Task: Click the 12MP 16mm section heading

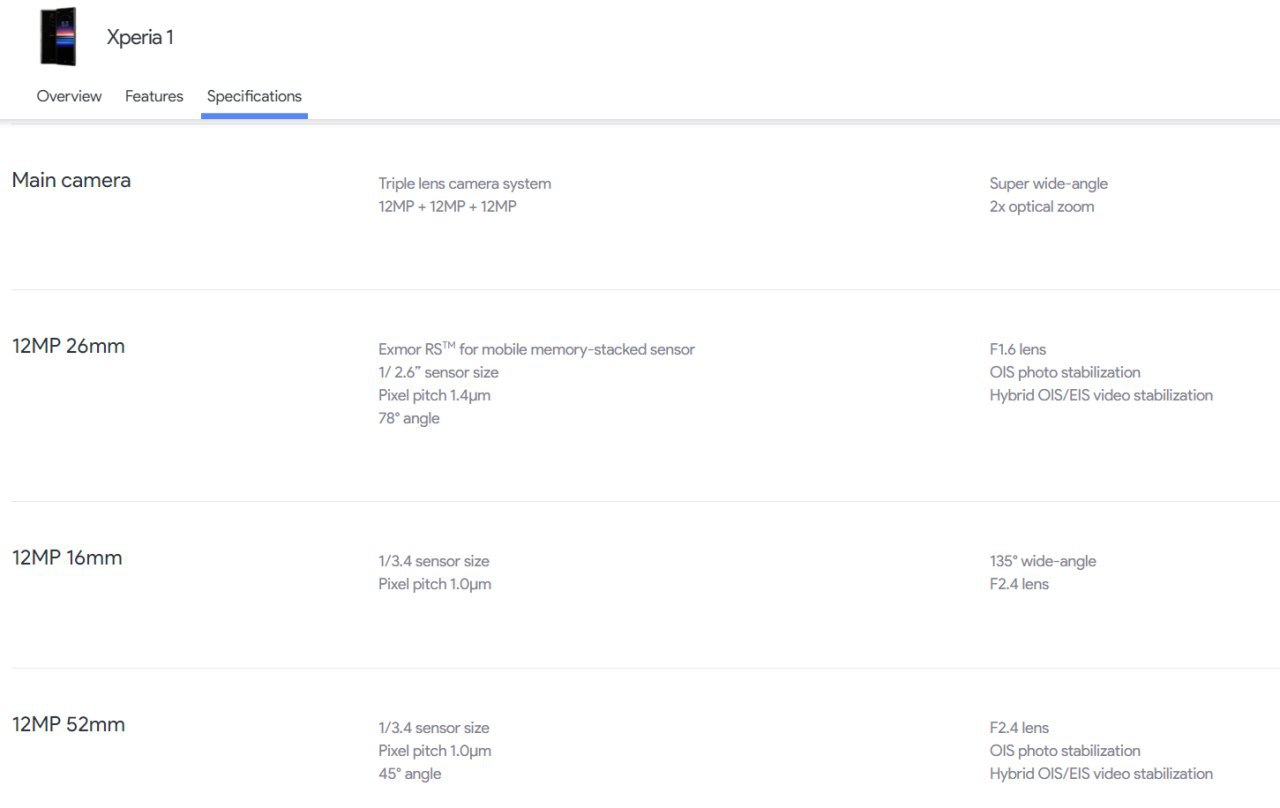Action: coord(67,558)
